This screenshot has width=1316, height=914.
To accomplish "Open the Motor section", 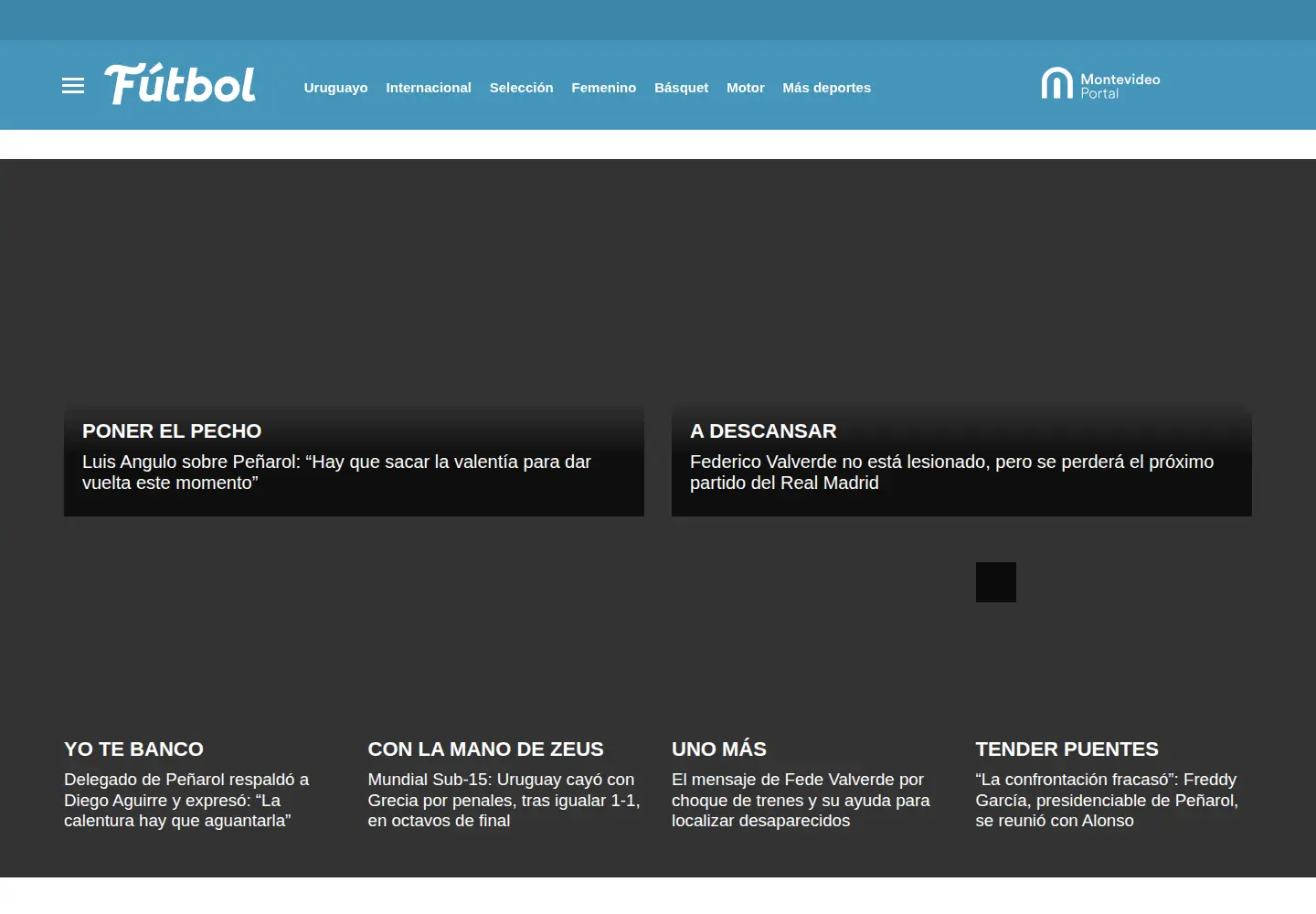I will click(x=746, y=88).
